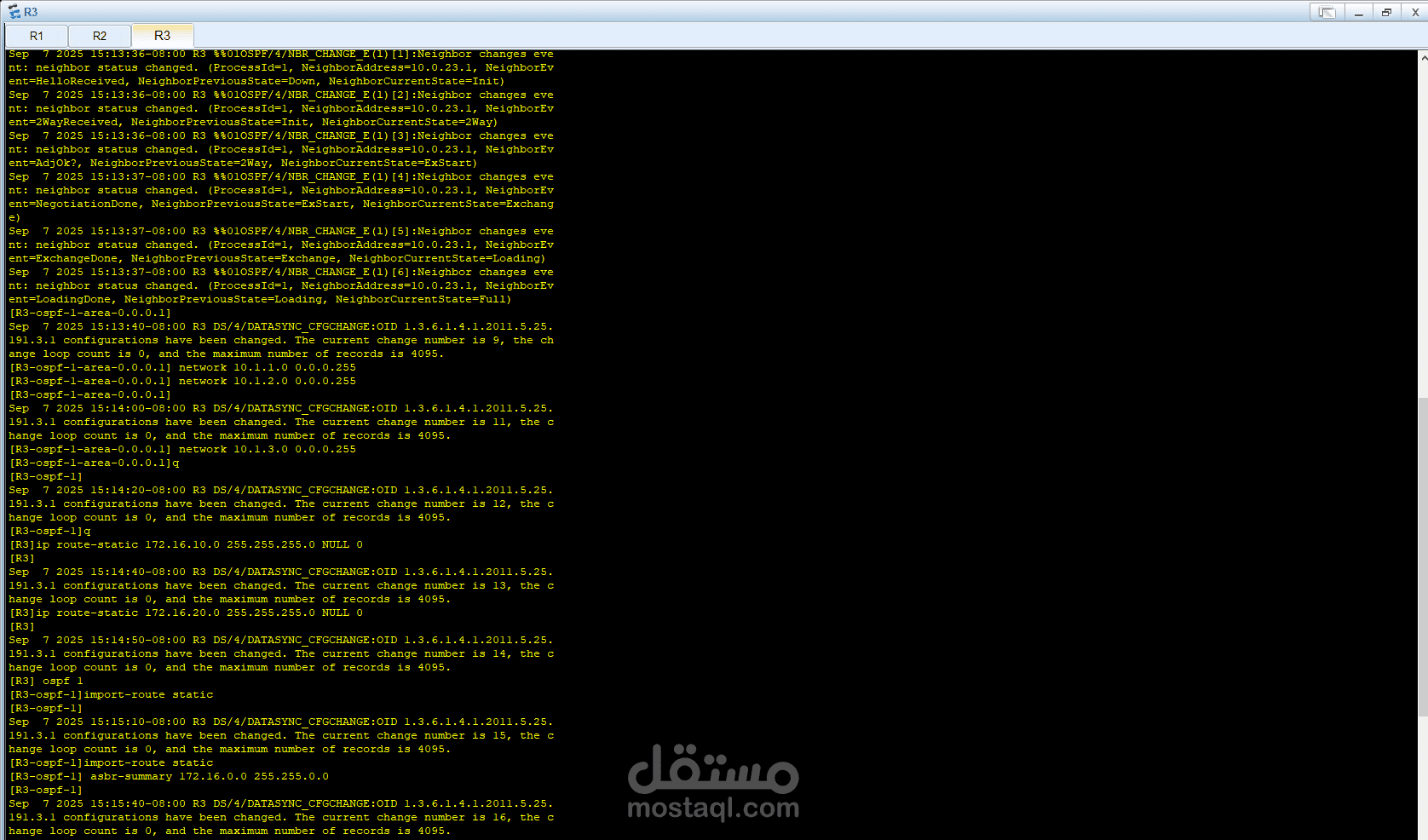Minimize the R3 console window
Image resolution: width=1428 pixels, height=840 pixels.
[x=1359, y=12]
